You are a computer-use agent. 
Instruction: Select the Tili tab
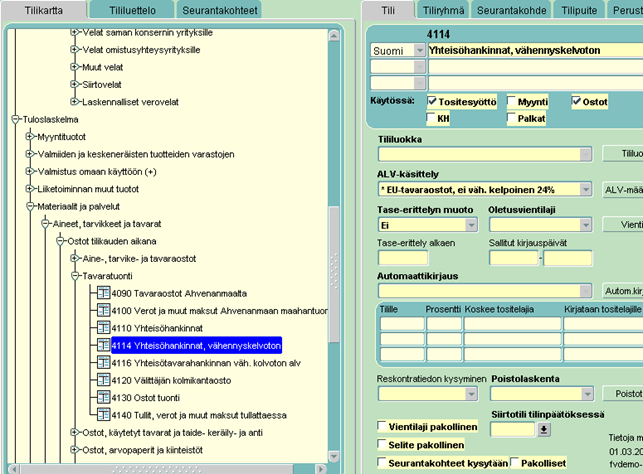388,10
